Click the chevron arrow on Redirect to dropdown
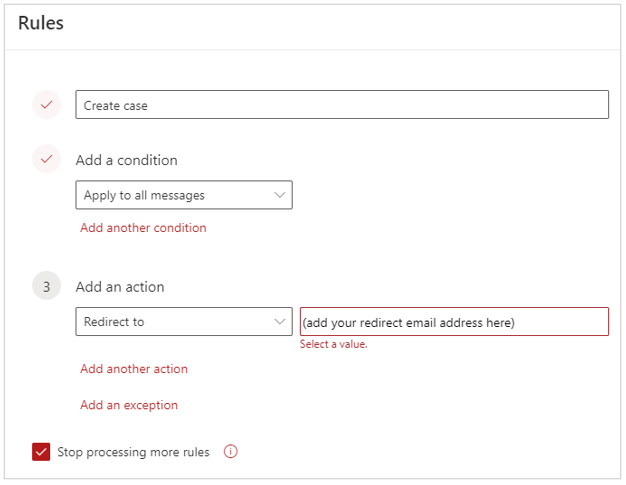This screenshot has width=626, height=485. click(x=280, y=322)
